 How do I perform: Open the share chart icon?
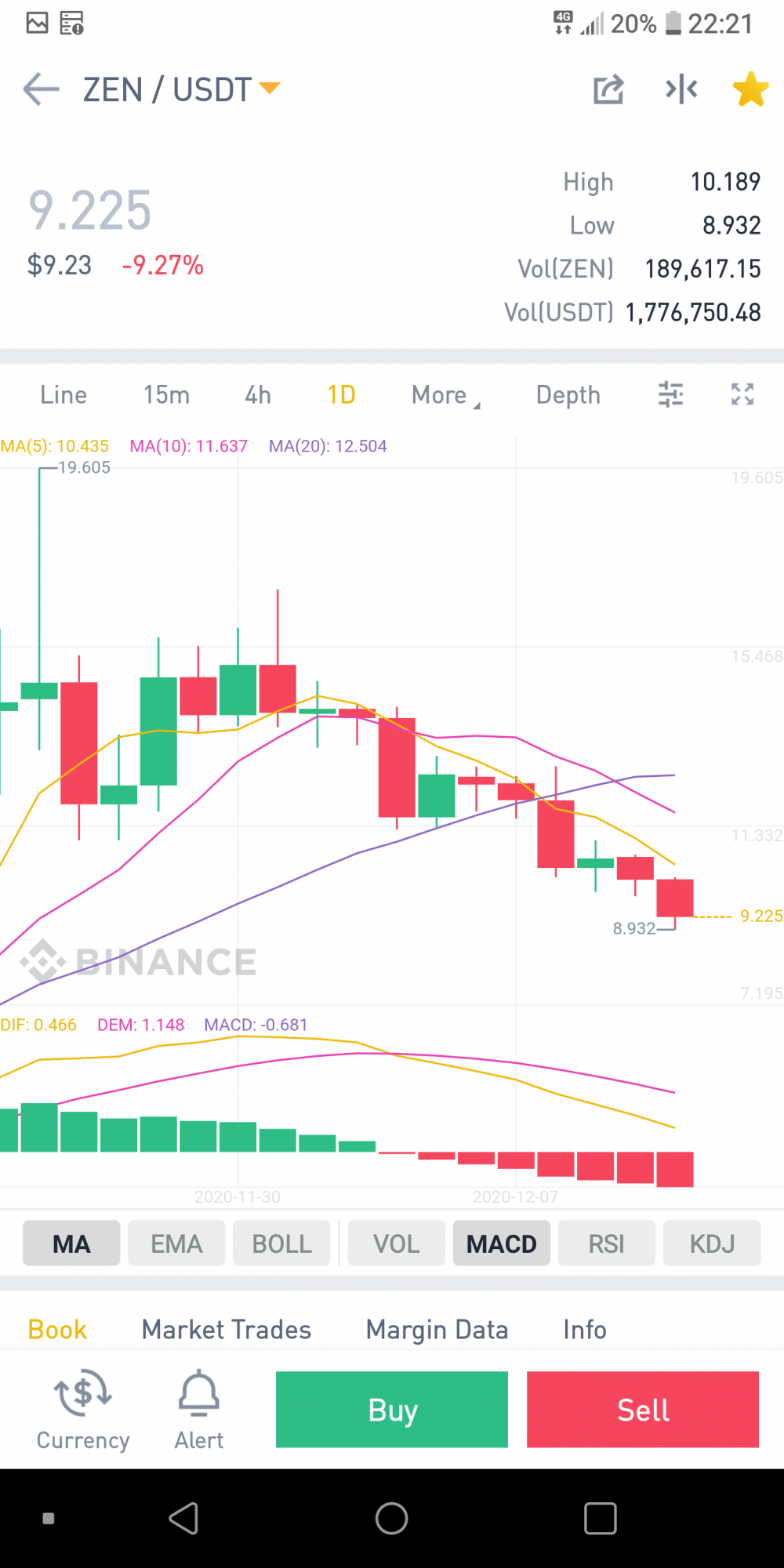coord(608,89)
